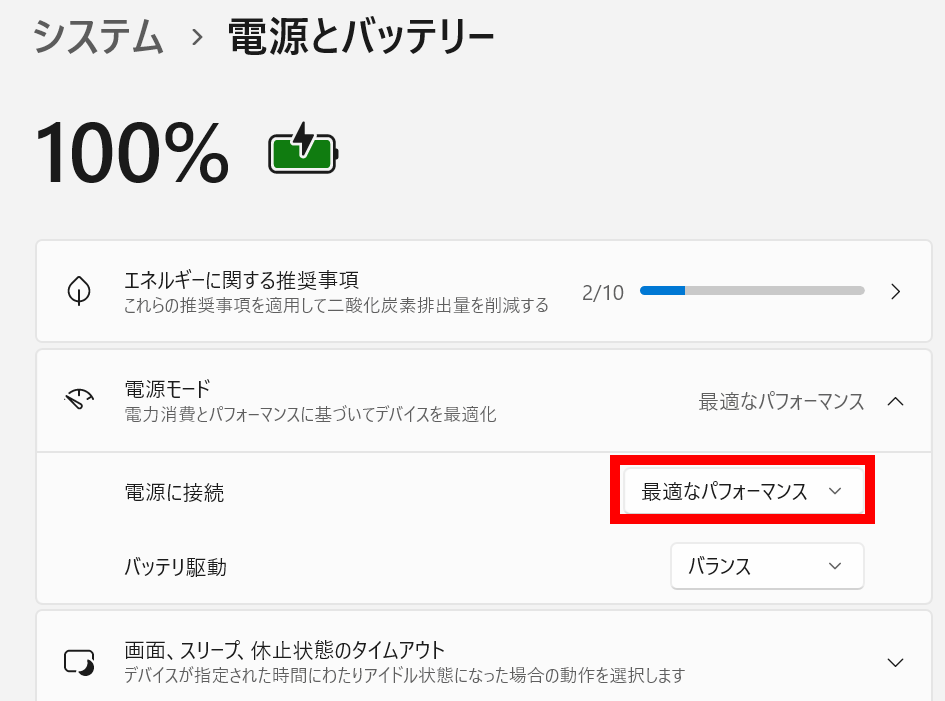Image resolution: width=945 pixels, height=701 pixels.
Task: Click the energy recommendations progress bar
Action: pos(752,291)
